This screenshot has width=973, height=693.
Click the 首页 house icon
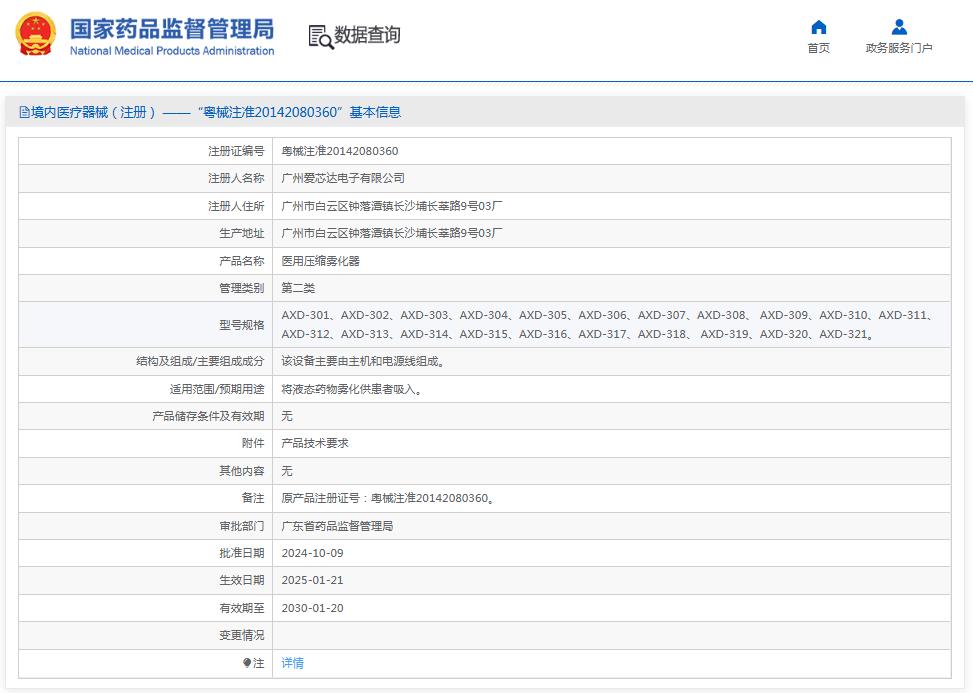click(818, 27)
